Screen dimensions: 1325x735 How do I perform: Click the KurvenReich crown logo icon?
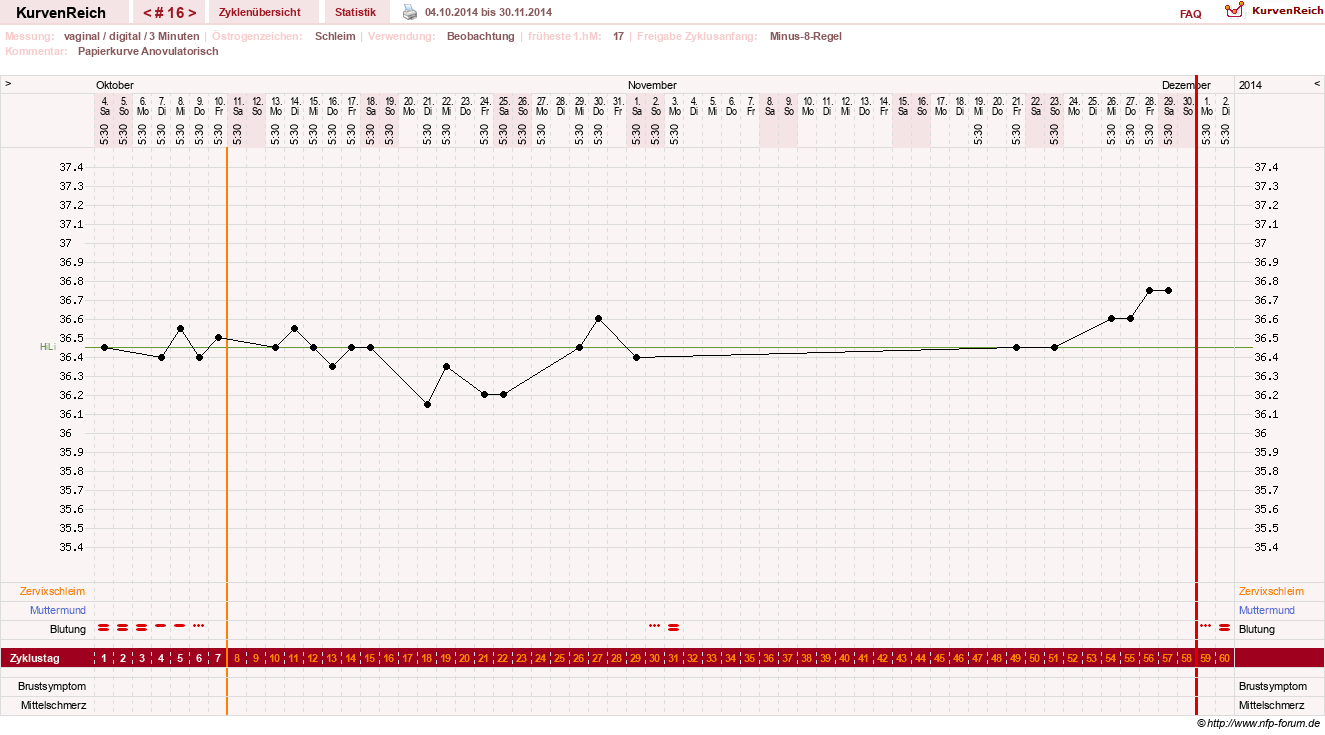click(1235, 10)
